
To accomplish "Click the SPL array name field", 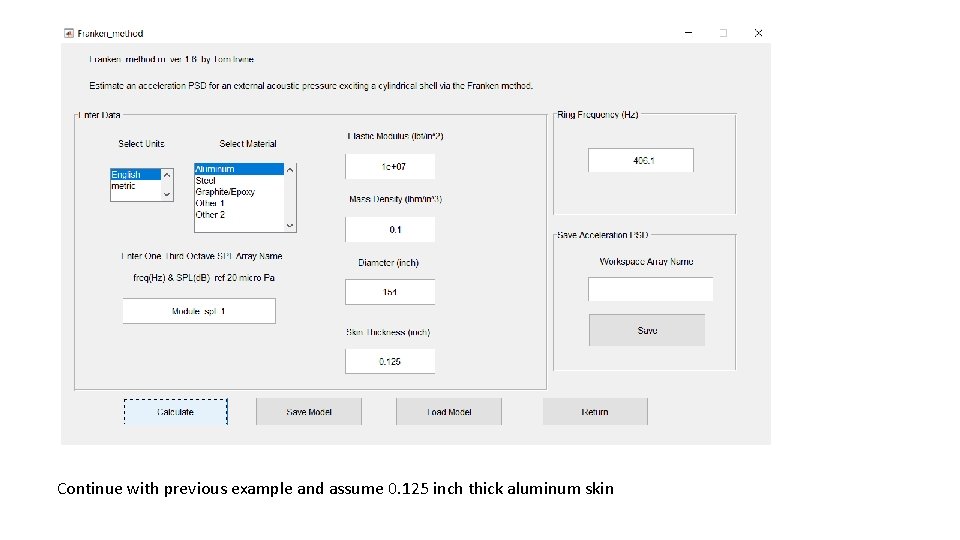I will 199,311.
